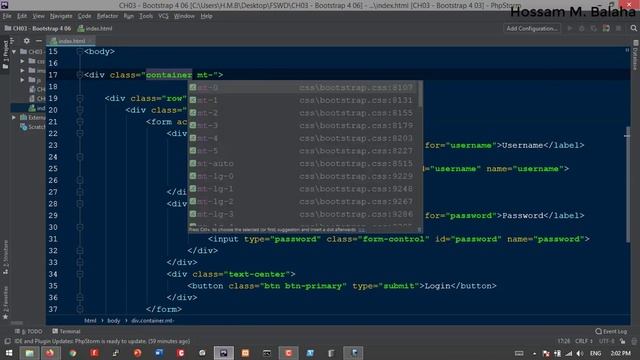Open the Project tool window sidebar button
The image size is (640, 360).
[x=5, y=54]
